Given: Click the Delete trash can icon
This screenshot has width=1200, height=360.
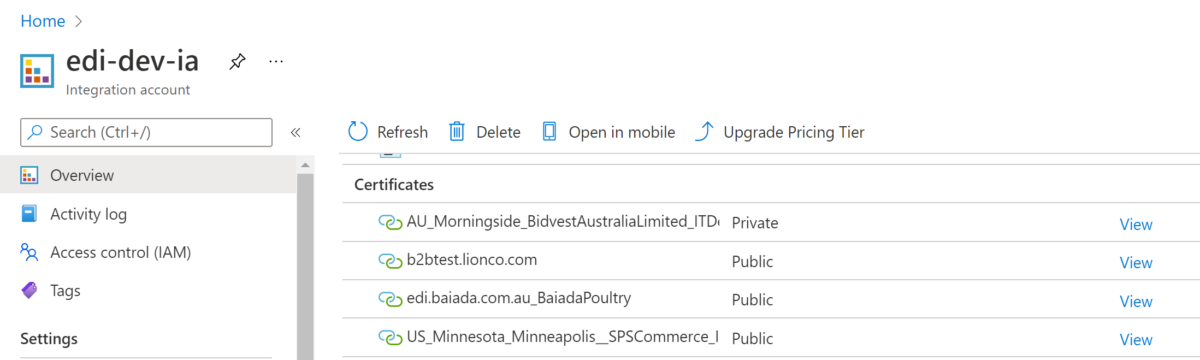Looking at the screenshot, I should coord(457,132).
